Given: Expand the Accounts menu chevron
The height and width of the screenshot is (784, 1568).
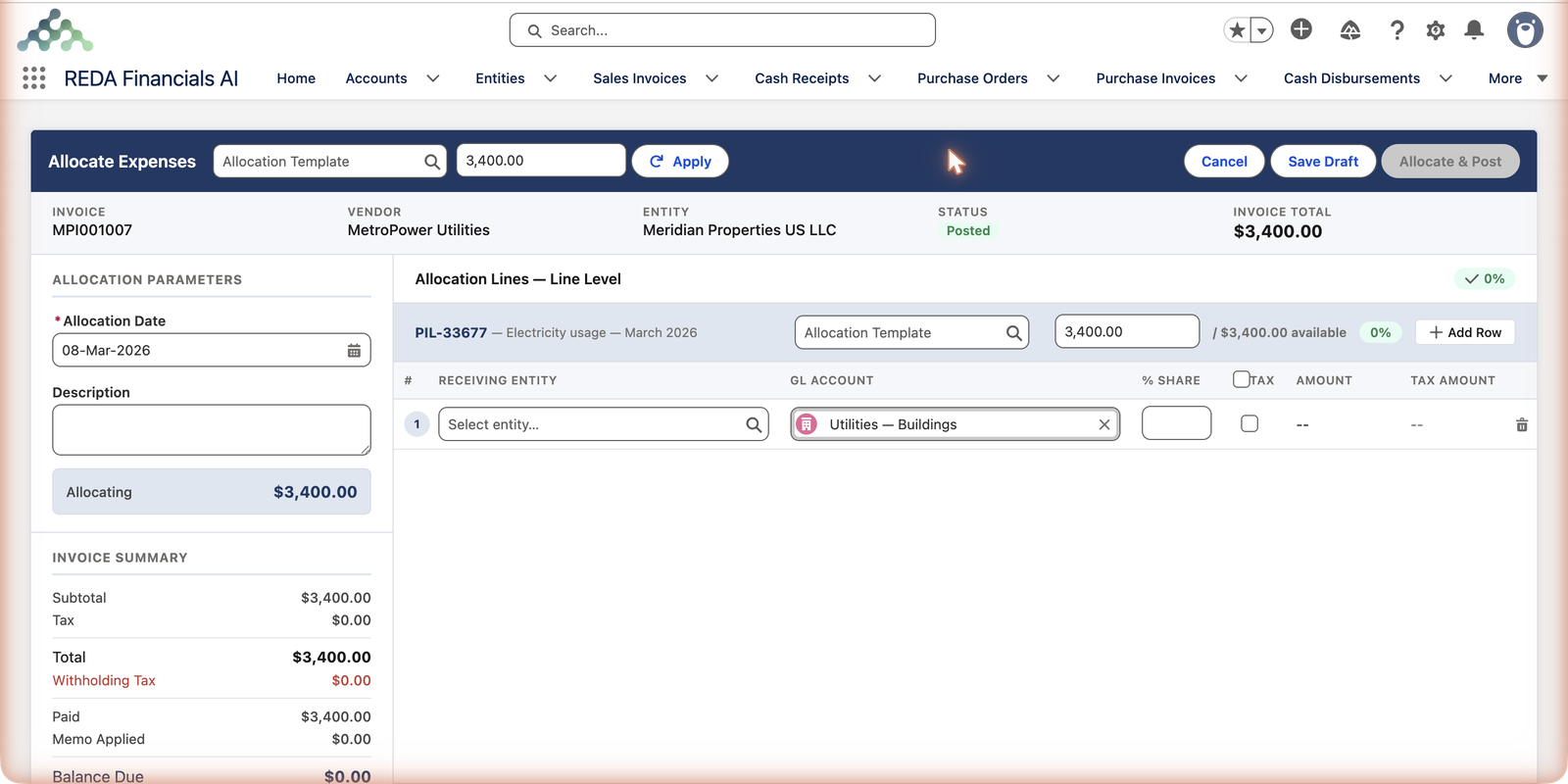Looking at the screenshot, I should (433, 78).
